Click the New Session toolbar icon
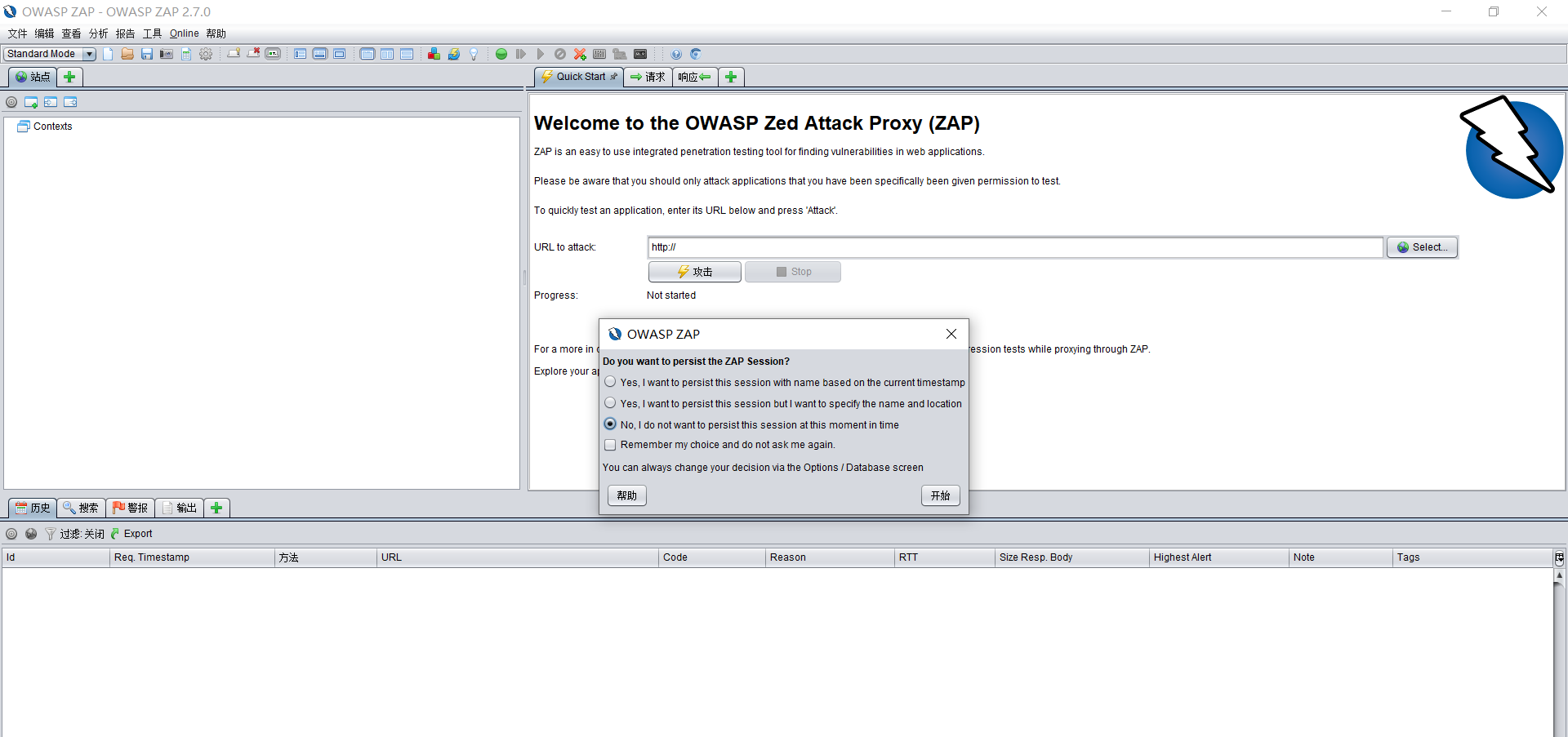 108,54
